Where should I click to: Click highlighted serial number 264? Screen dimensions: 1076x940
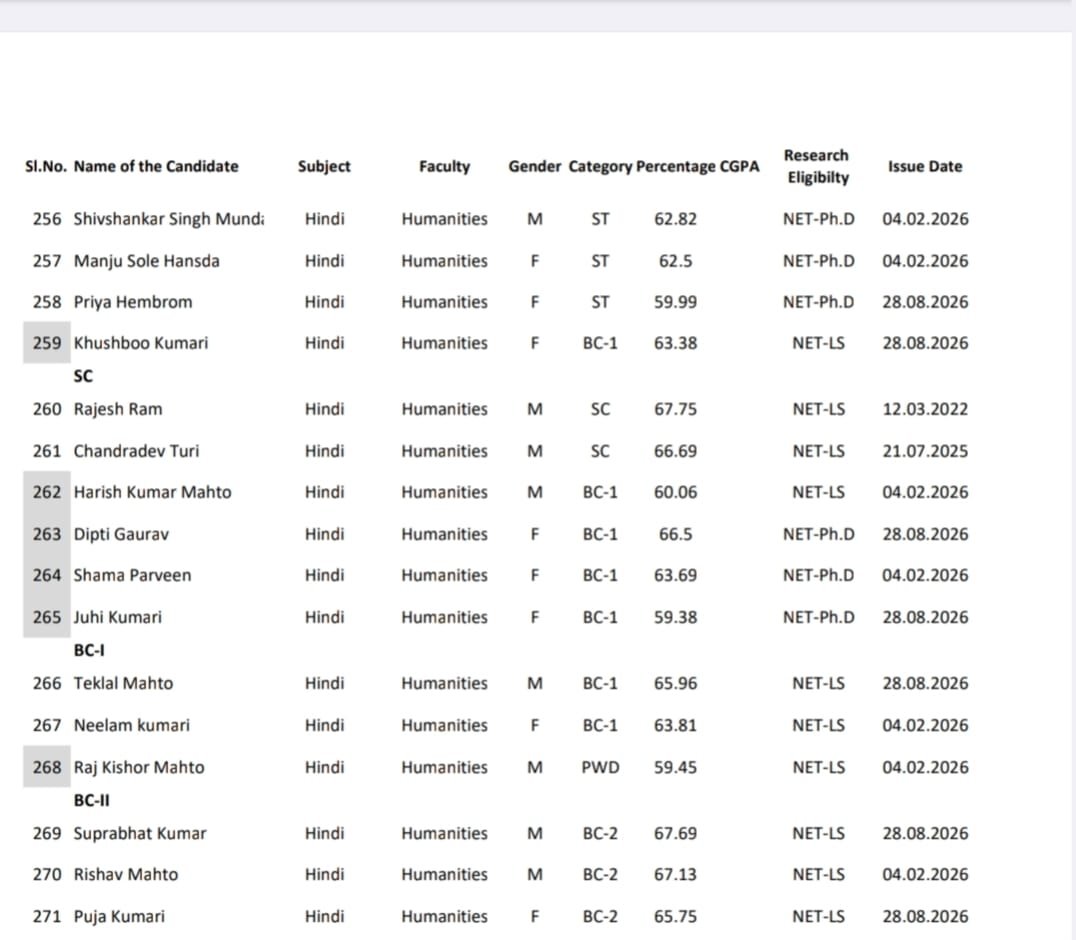pyautogui.click(x=47, y=575)
